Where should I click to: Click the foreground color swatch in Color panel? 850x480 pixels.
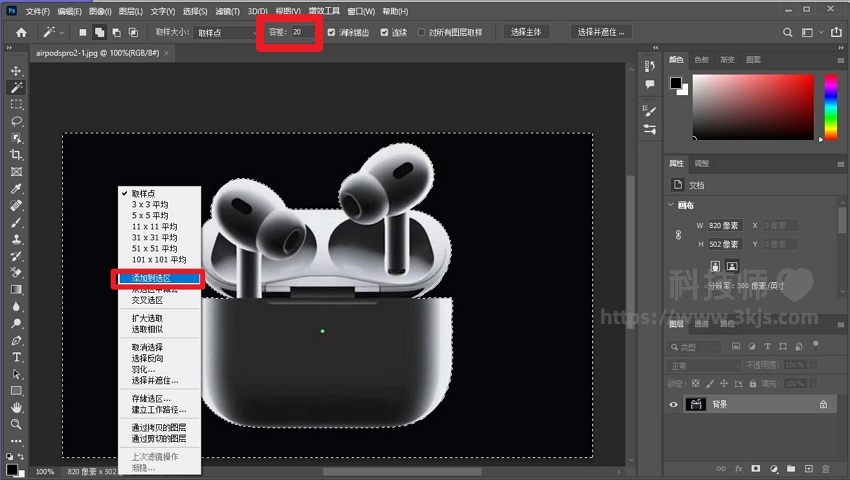coord(676,83)
